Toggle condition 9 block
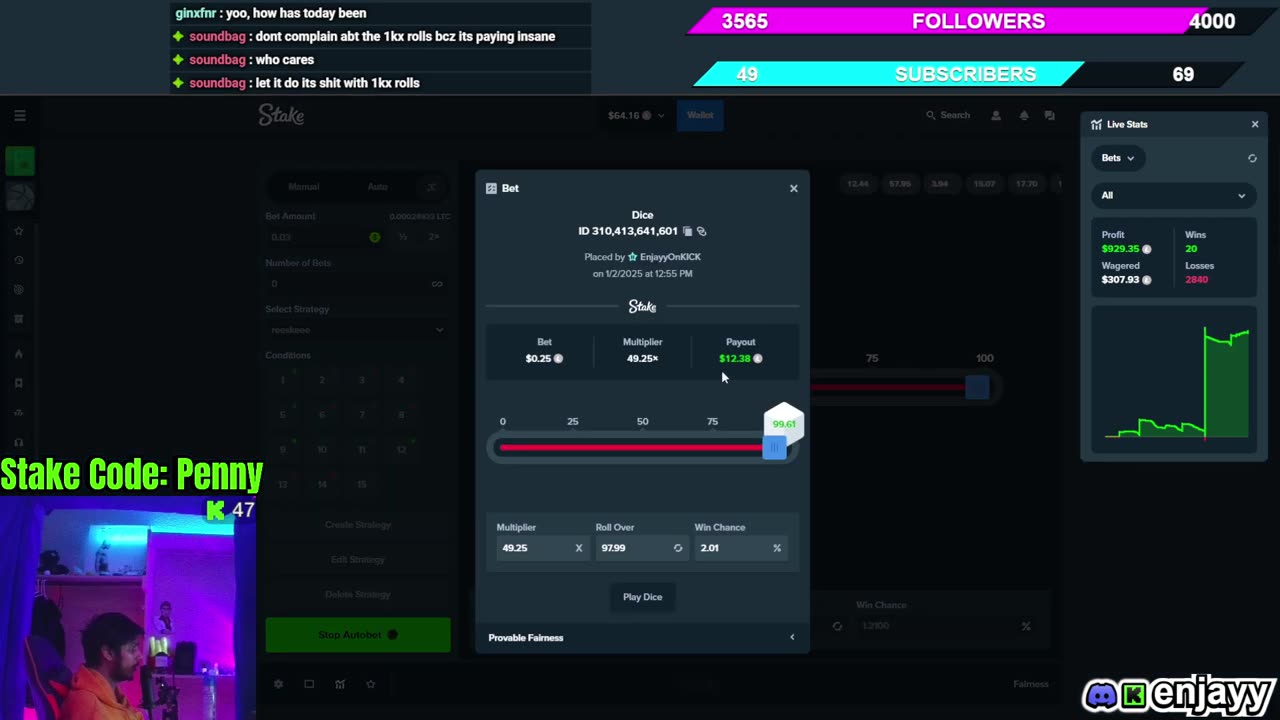 coord(282,450)
